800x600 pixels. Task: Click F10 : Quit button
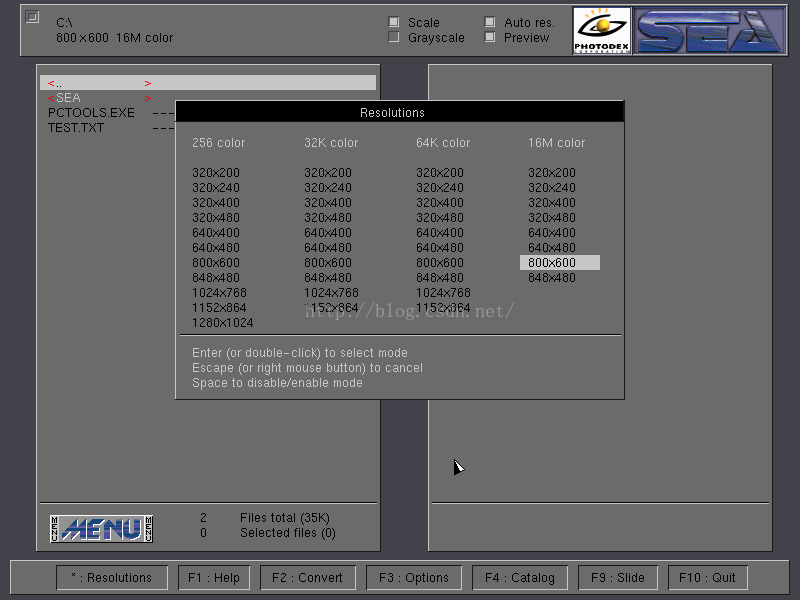click(708, 578)
